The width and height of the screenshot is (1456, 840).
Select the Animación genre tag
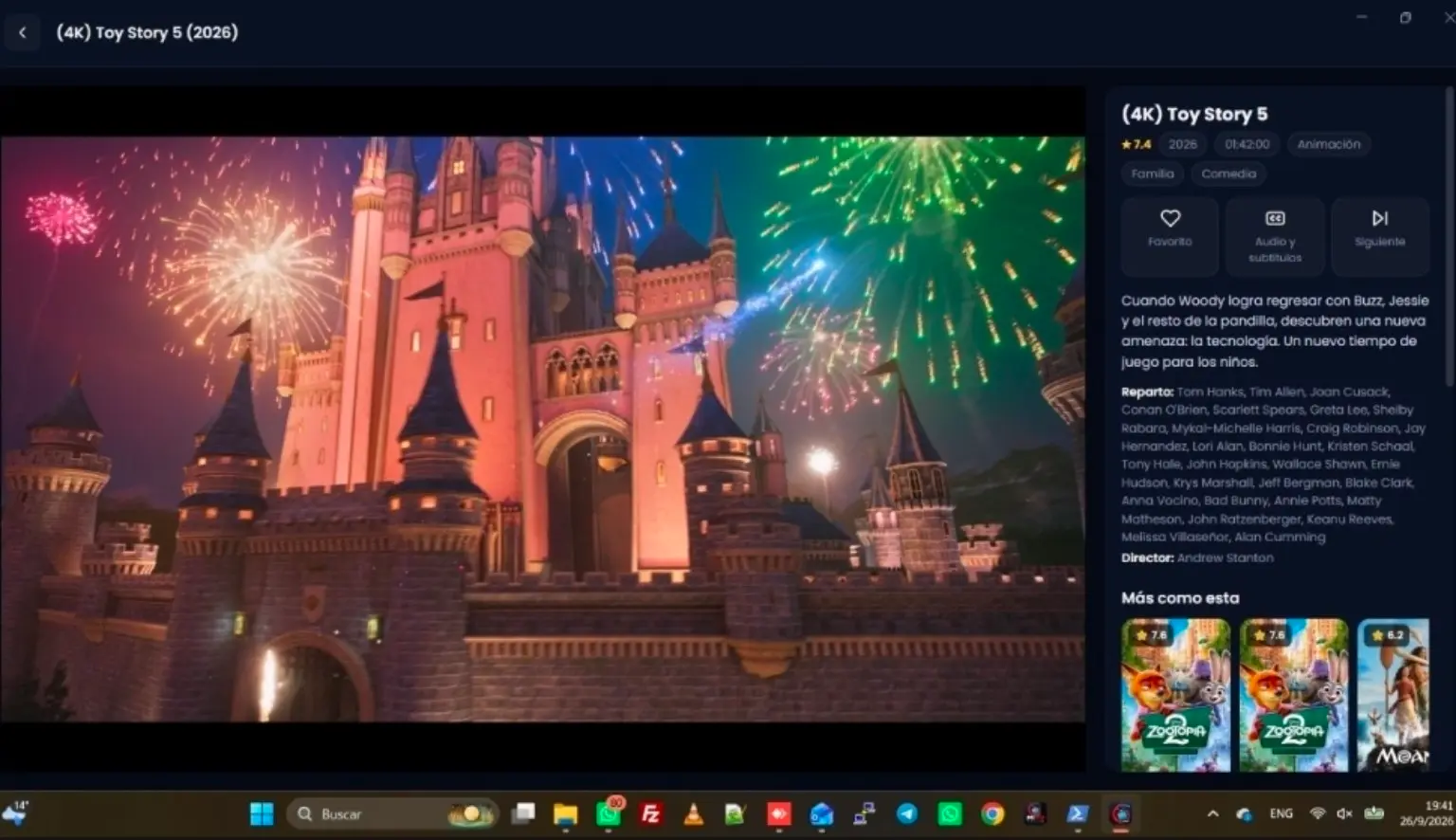1328,144
